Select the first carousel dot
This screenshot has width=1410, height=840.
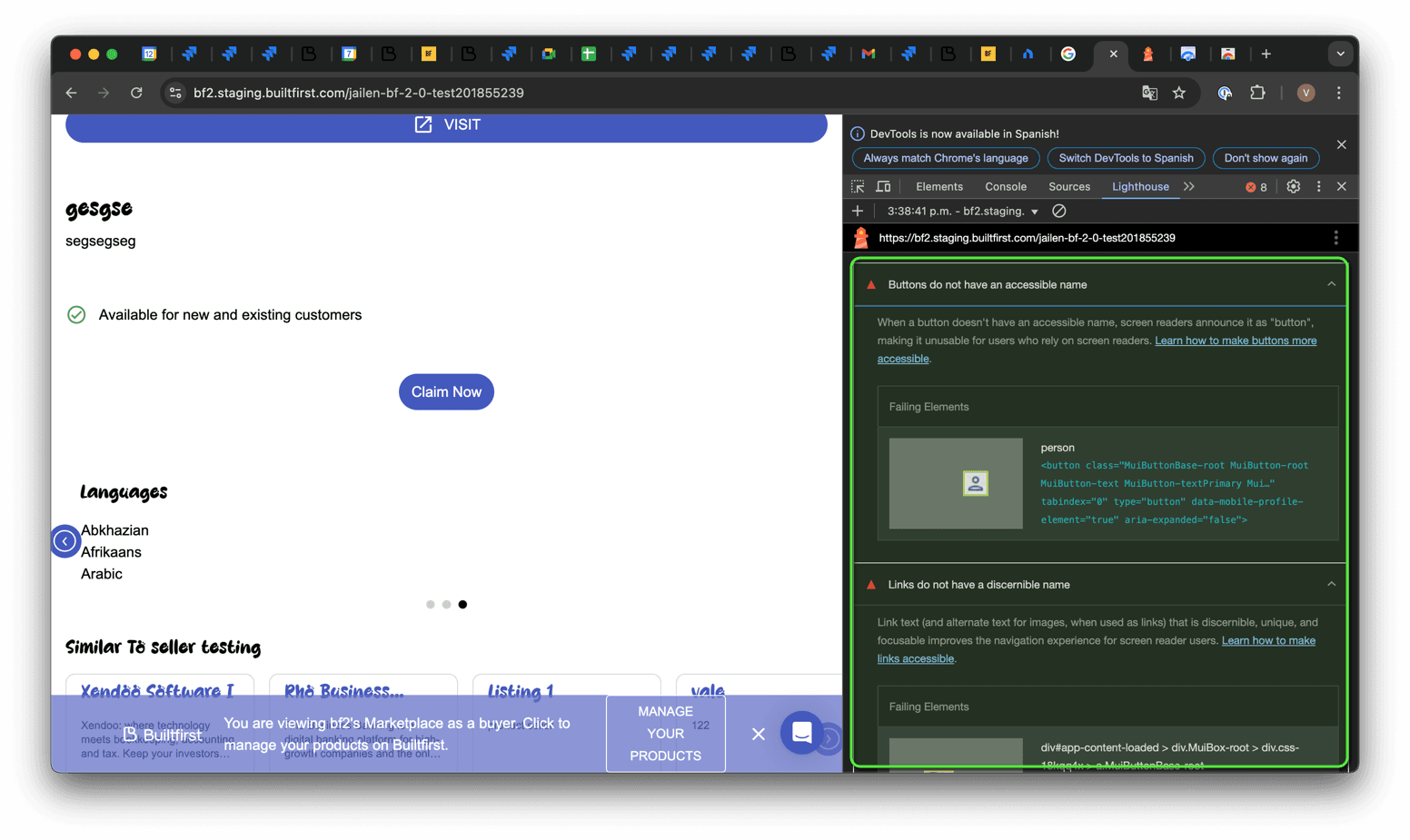coord(430,605)
